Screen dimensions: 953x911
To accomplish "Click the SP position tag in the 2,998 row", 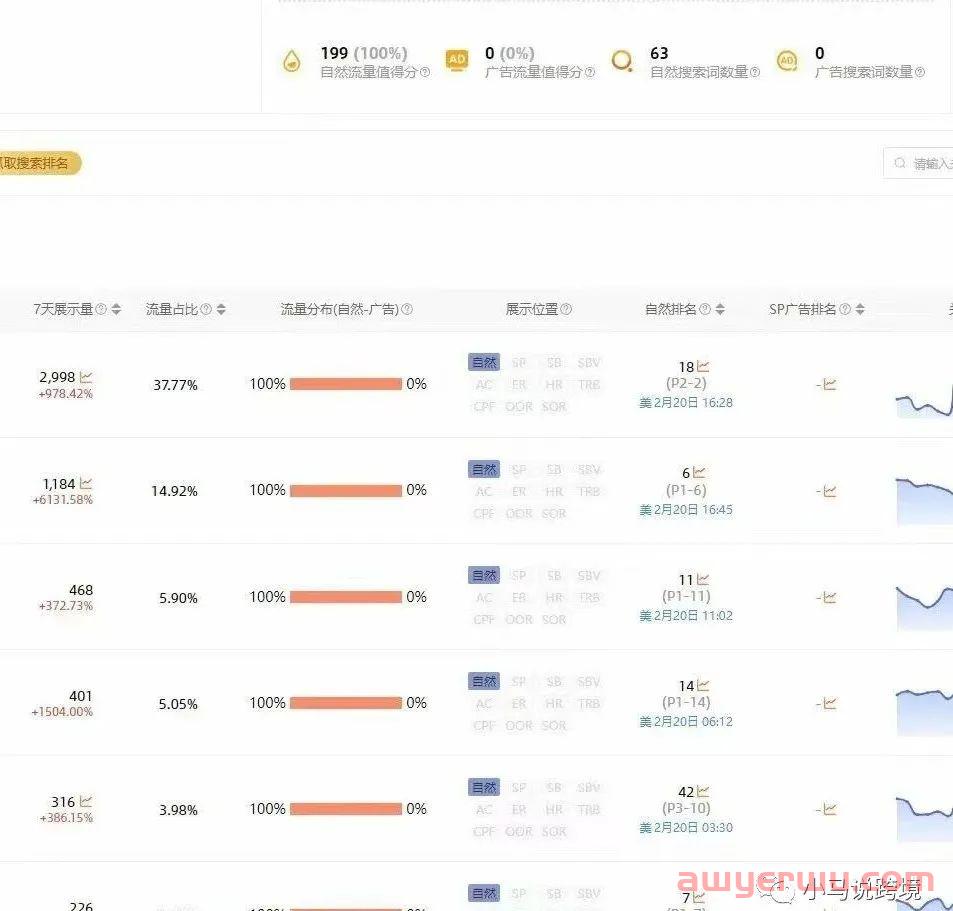I will click(519, 363).
